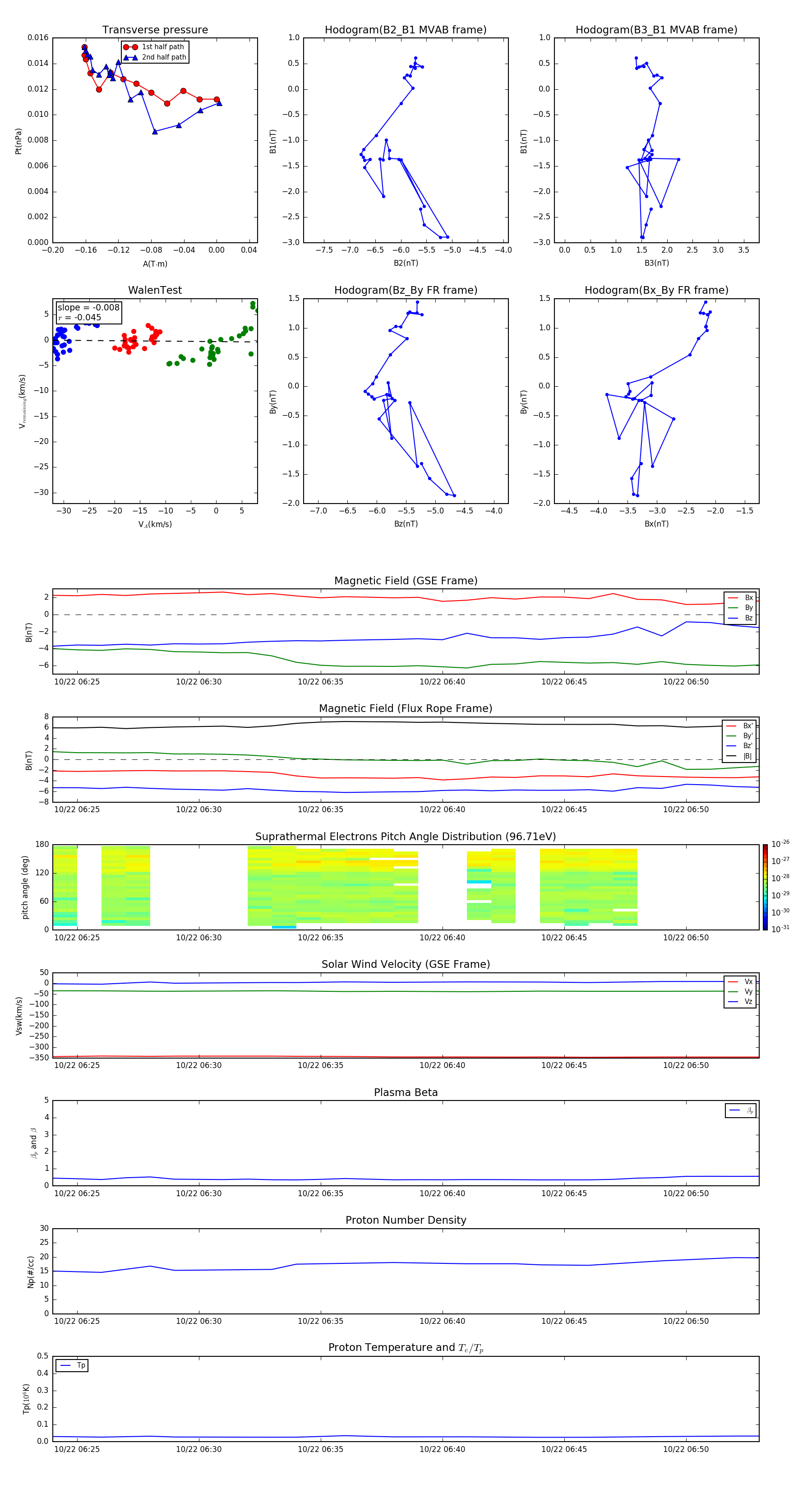
Task: Click the 10^-26 colorbar label
Action: (780, 844)
